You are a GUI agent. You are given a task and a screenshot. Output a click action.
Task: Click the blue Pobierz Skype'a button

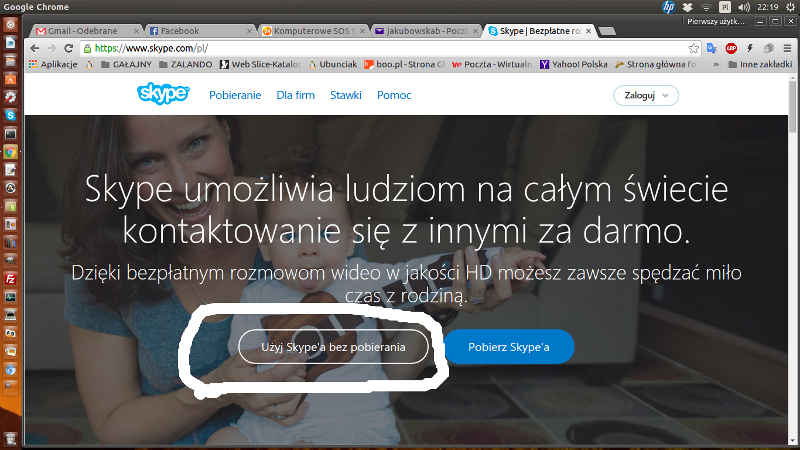(509, 347)
